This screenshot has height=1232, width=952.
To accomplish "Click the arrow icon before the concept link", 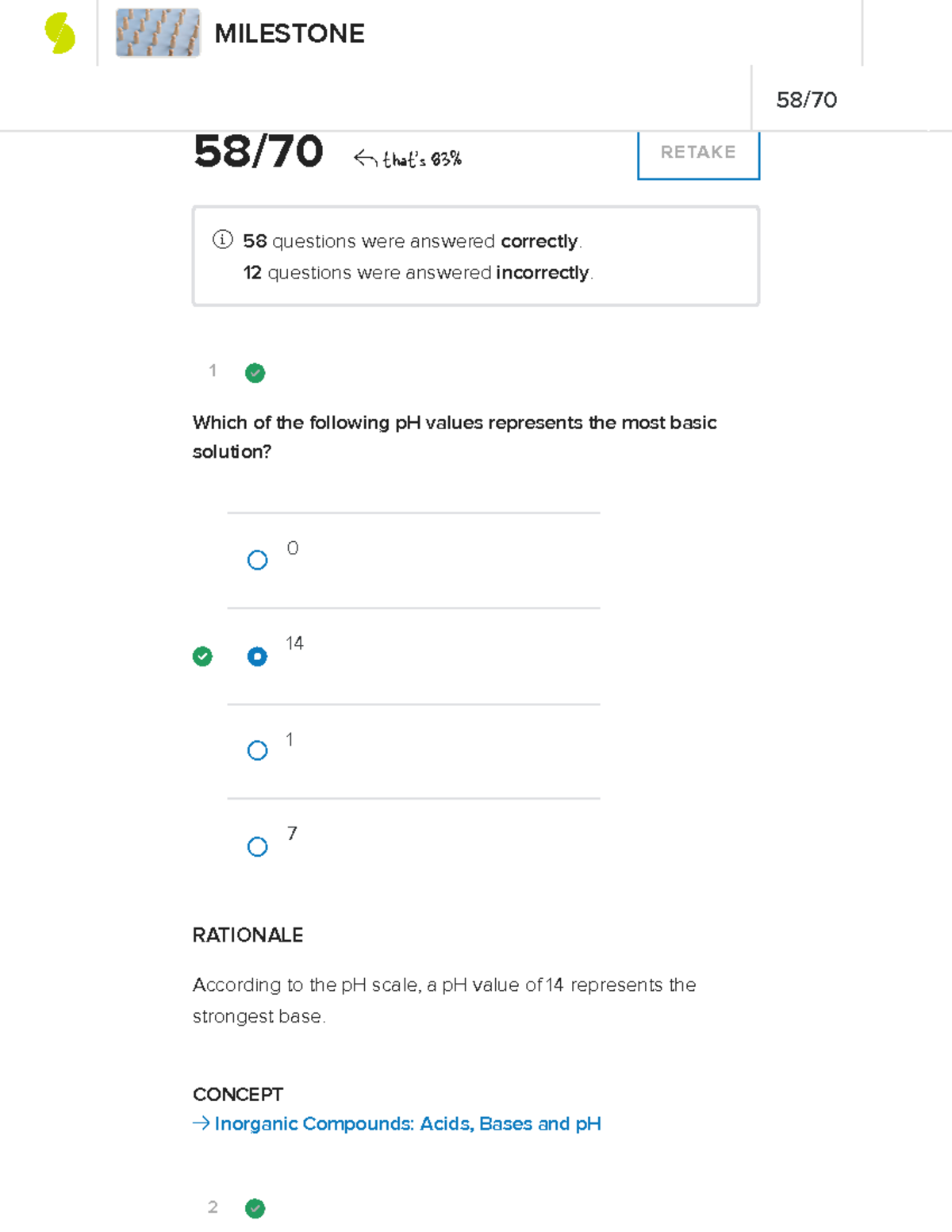I will (201, 1123).
